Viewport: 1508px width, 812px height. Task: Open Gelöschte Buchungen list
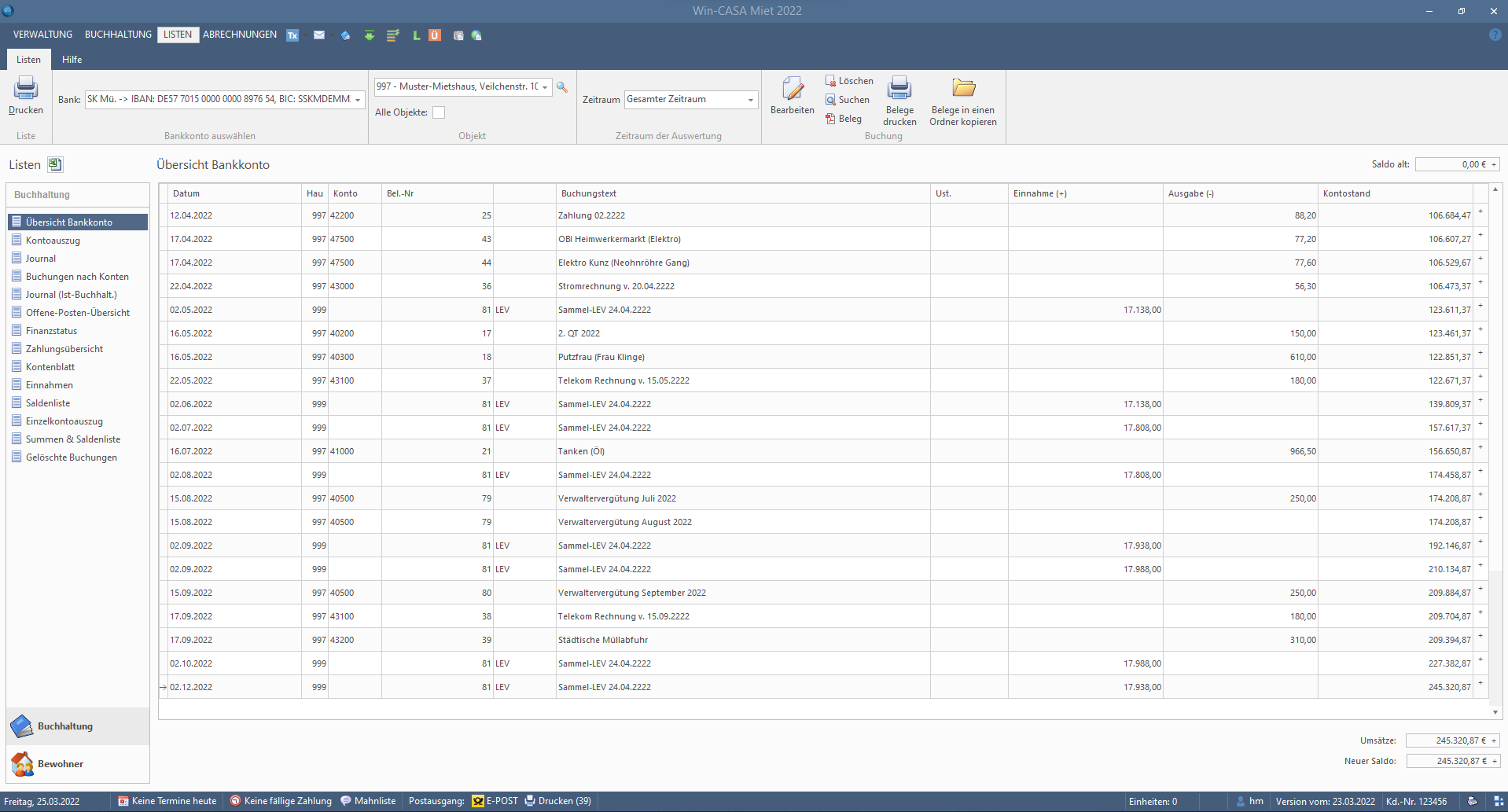pyautogui.click(x=71, y=457)
